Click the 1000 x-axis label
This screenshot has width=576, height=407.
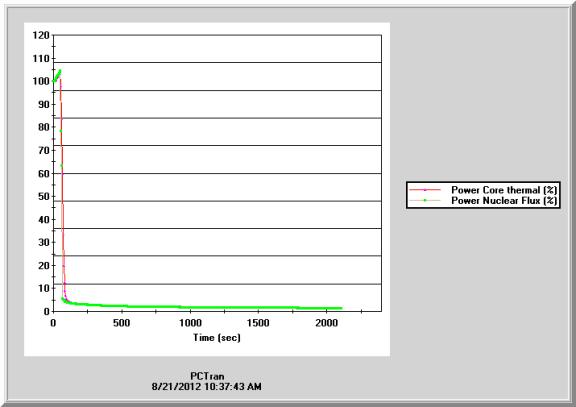tap(190, 323)
